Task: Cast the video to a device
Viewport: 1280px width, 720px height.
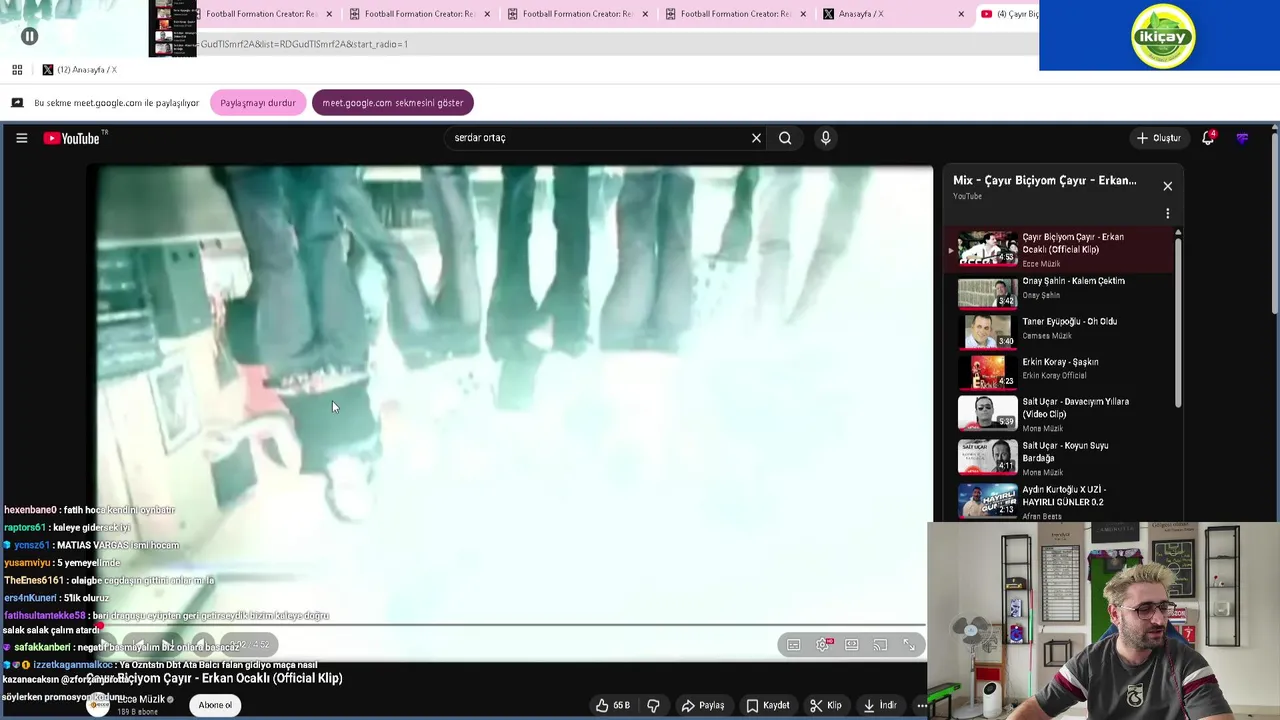Action: (880, 645)
